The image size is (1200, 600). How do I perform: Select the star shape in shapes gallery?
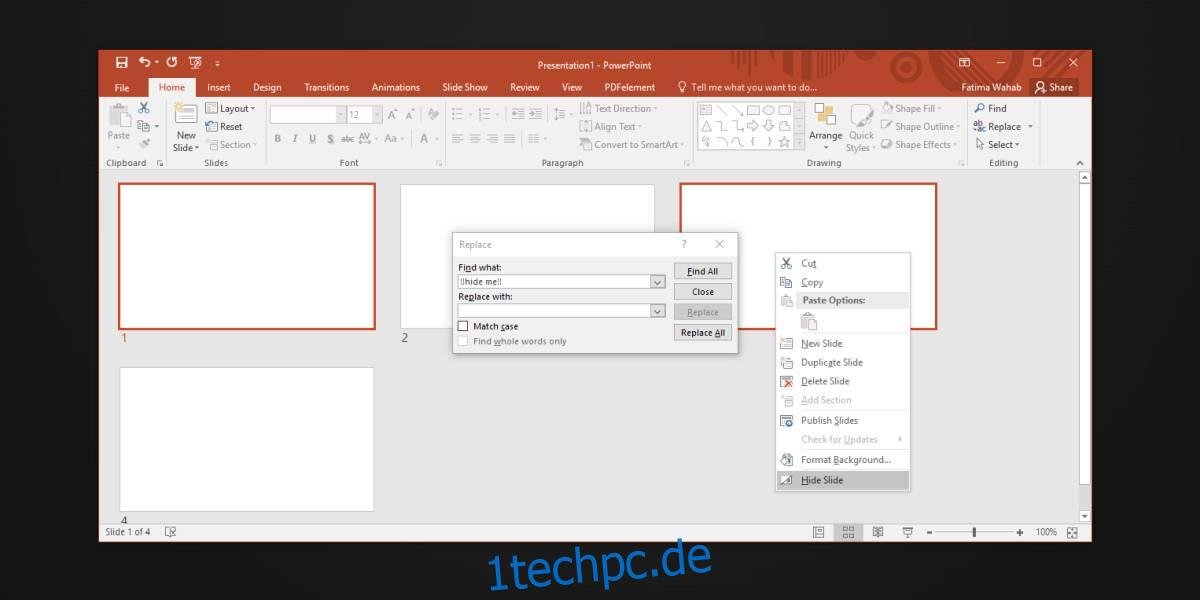(x=784, y=142)
